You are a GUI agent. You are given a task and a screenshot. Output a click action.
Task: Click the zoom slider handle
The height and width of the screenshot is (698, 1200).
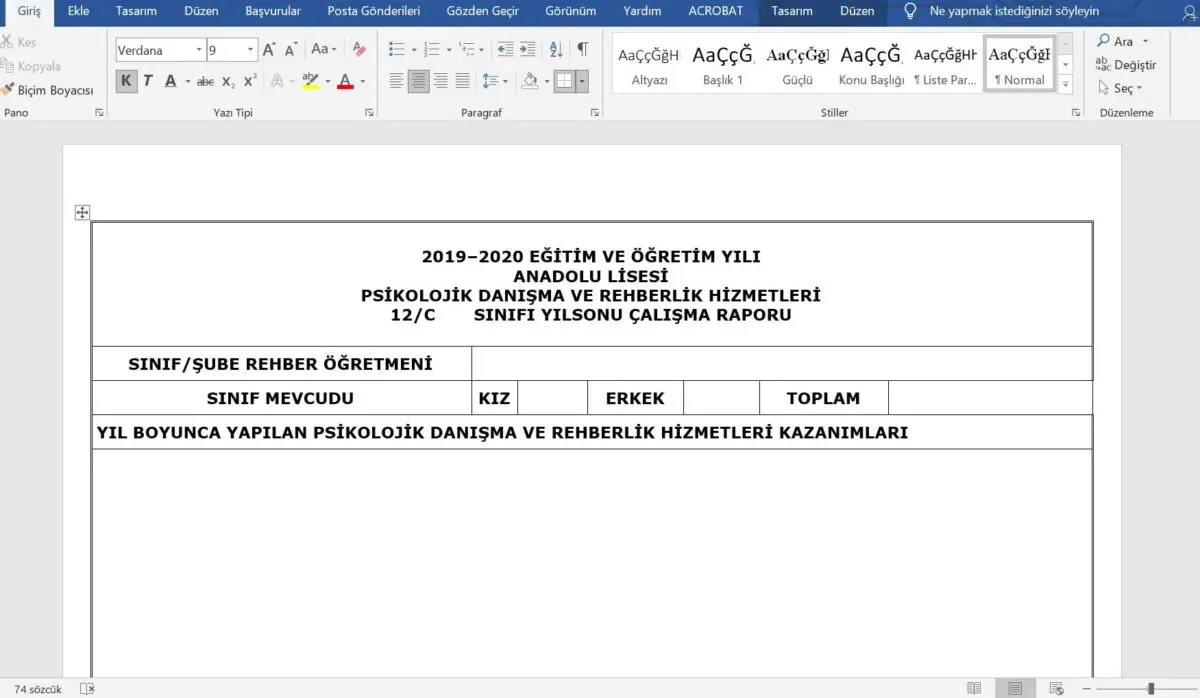(x=1151, y=689)
